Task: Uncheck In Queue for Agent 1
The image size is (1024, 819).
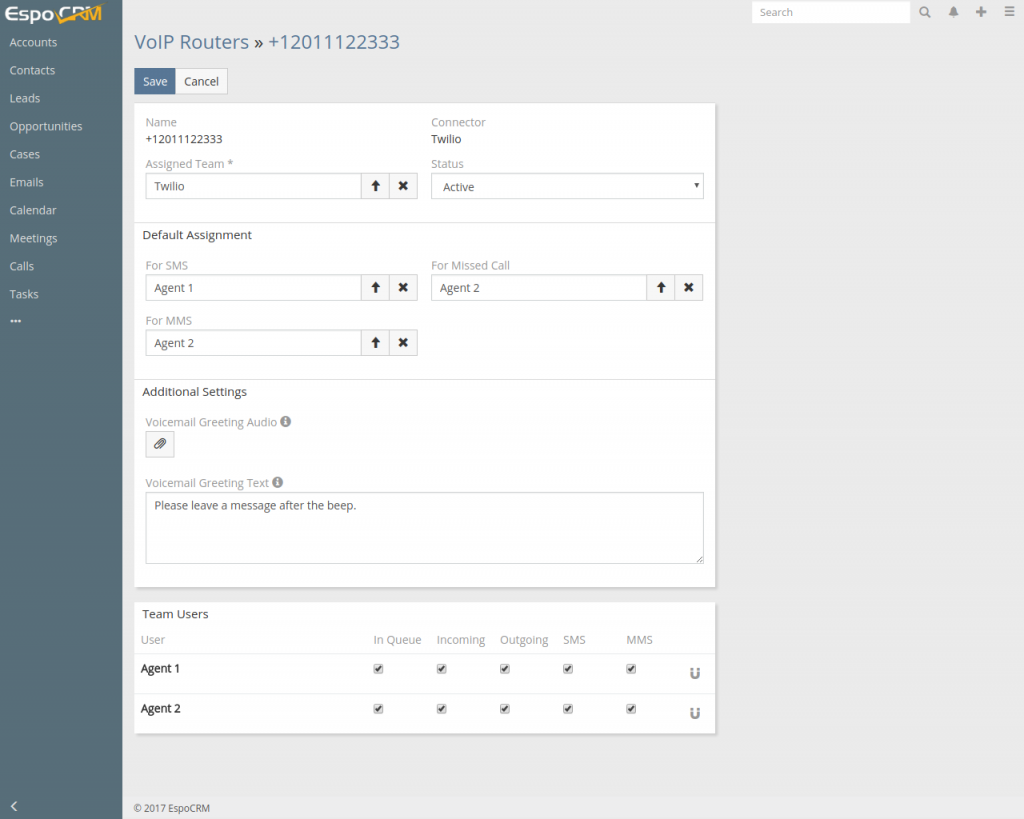Action: click(378, 669)
